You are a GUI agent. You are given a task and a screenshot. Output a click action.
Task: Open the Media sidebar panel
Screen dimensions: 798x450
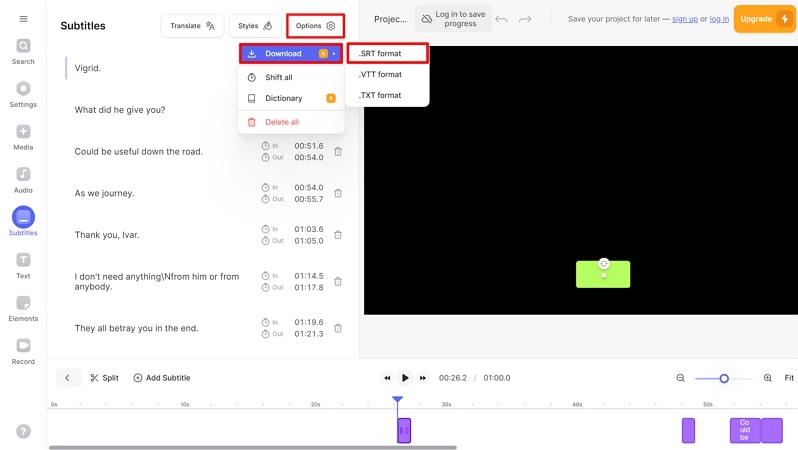click(23, 137)
